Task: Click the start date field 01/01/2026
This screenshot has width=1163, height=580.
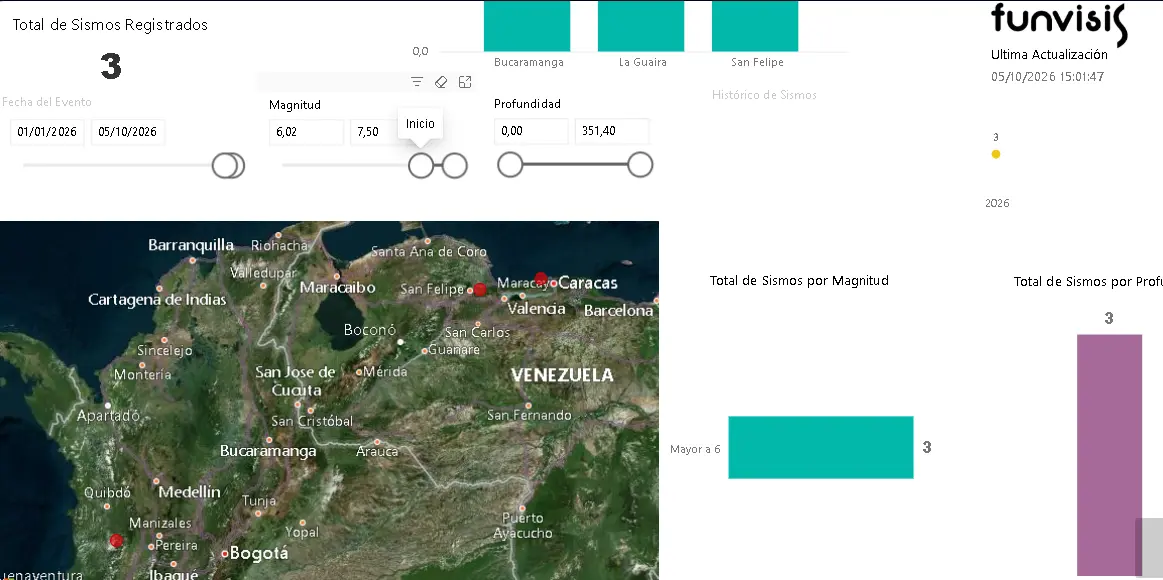Action: (x=47, y=132)
